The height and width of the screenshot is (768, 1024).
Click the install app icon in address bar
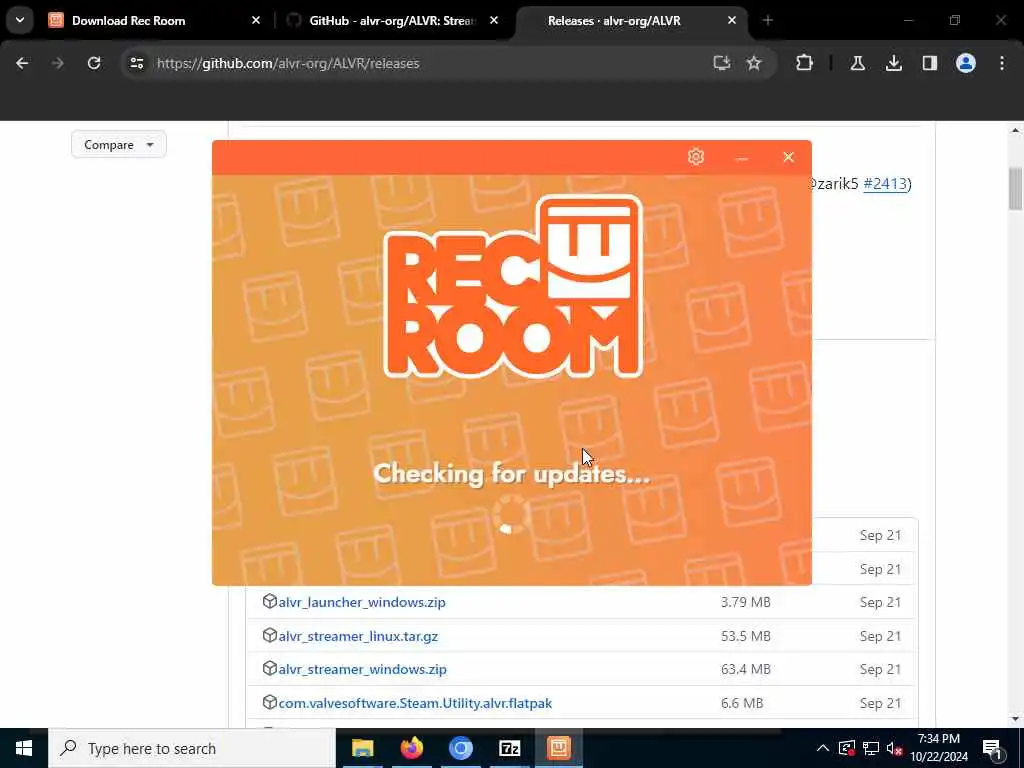click(x=721, y=63)
